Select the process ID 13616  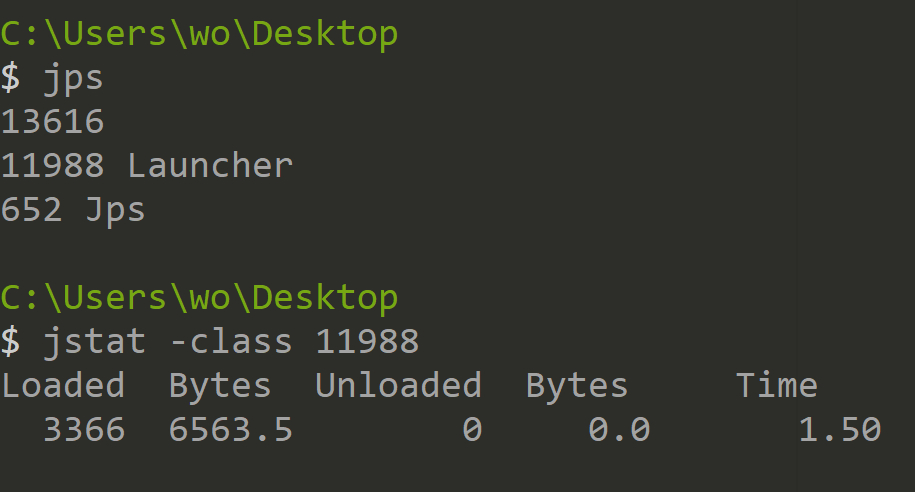point(52,122)
